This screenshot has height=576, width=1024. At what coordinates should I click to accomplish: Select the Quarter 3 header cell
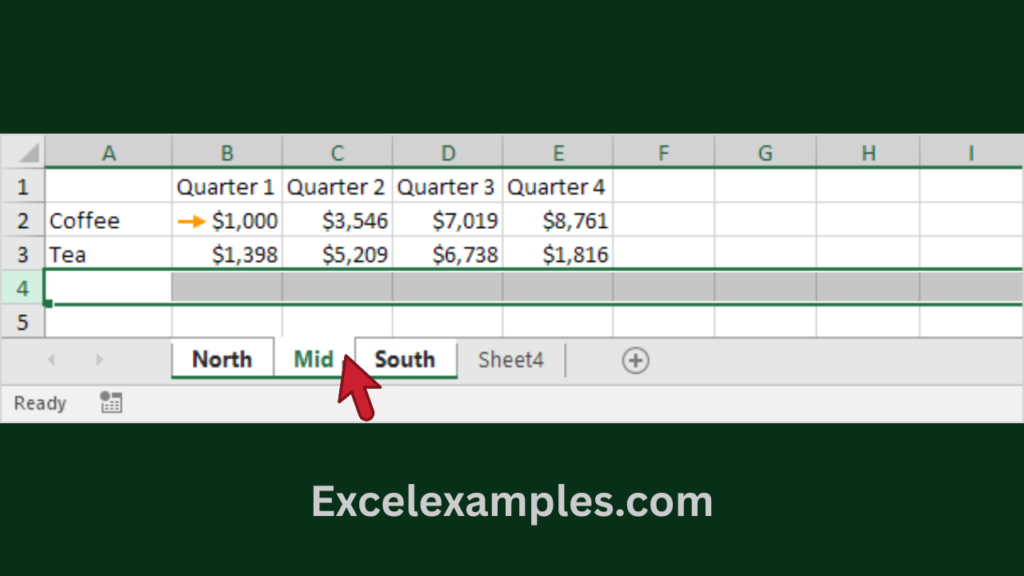point(447,187)
